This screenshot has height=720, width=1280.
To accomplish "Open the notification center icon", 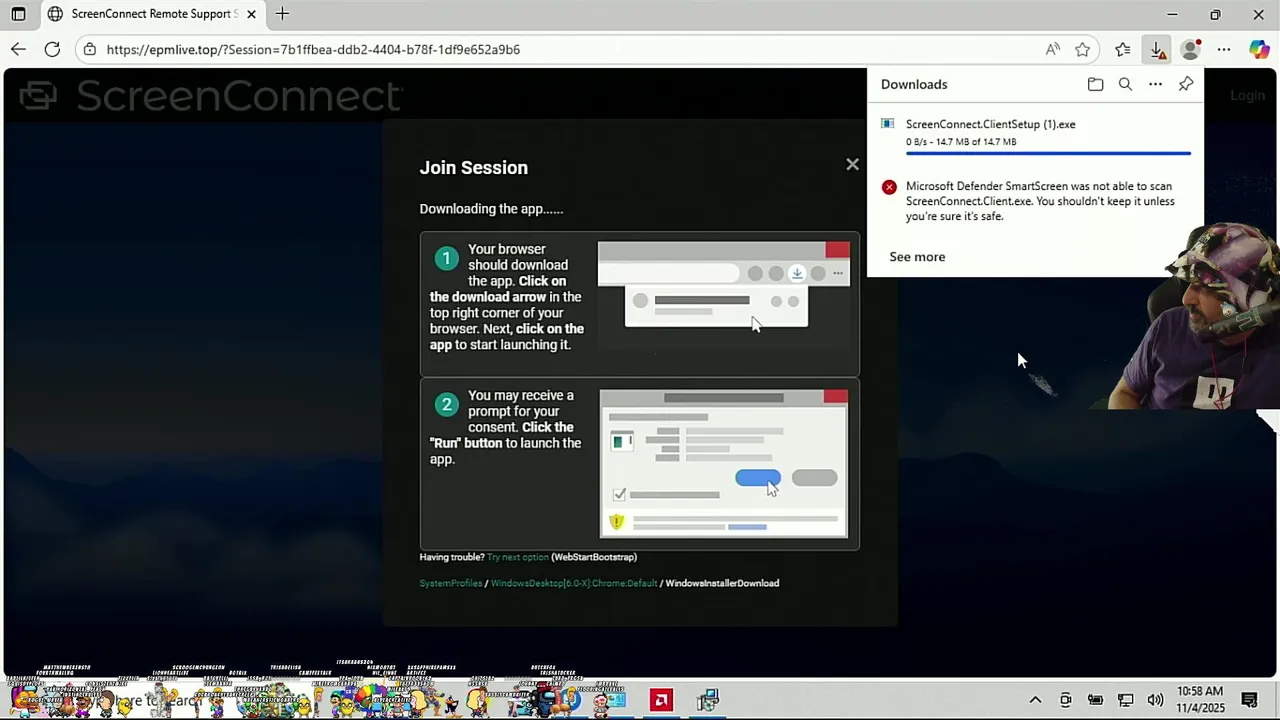I will click(1249, 700).
